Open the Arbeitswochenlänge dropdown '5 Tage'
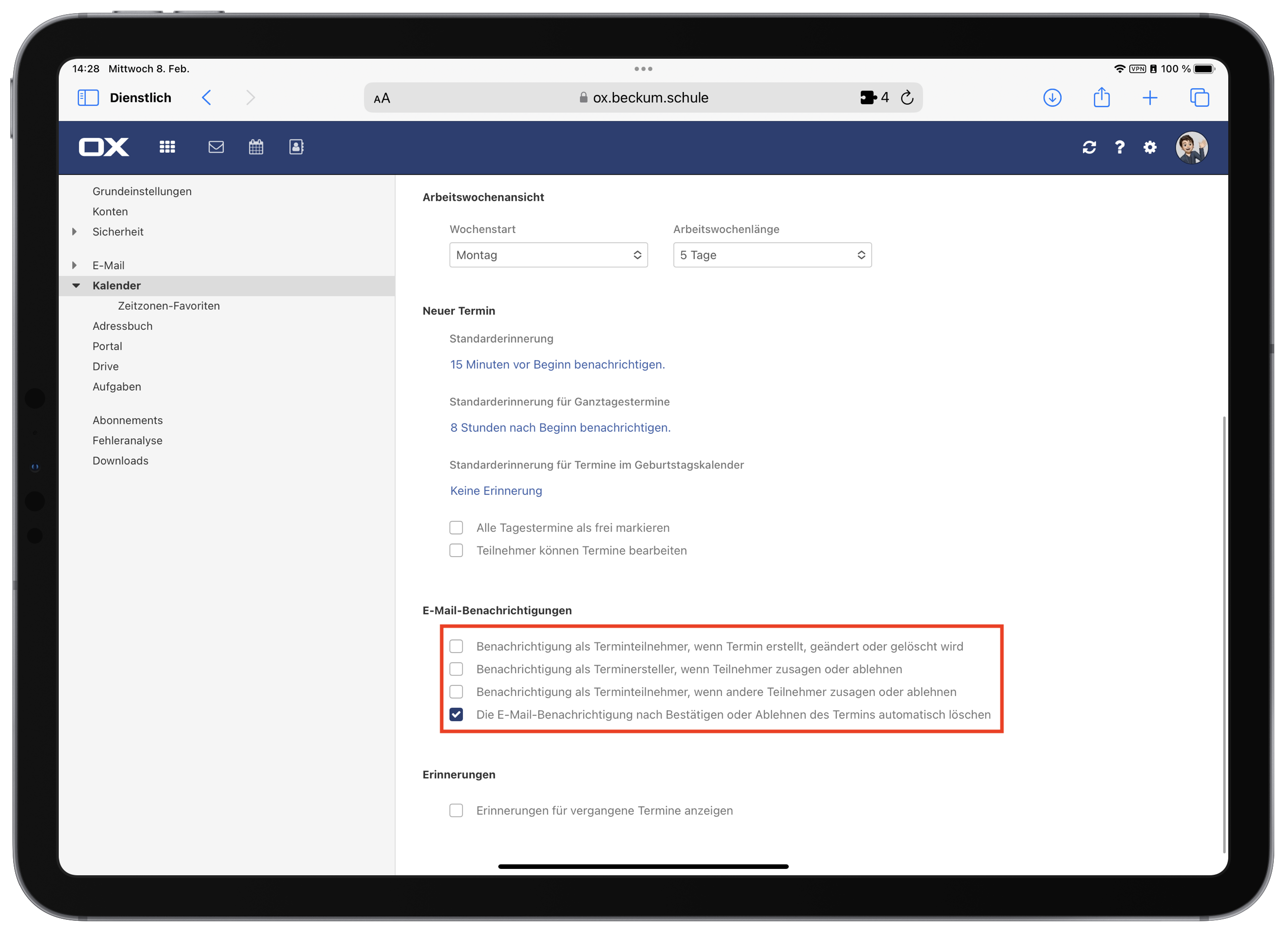 [772, 255]
